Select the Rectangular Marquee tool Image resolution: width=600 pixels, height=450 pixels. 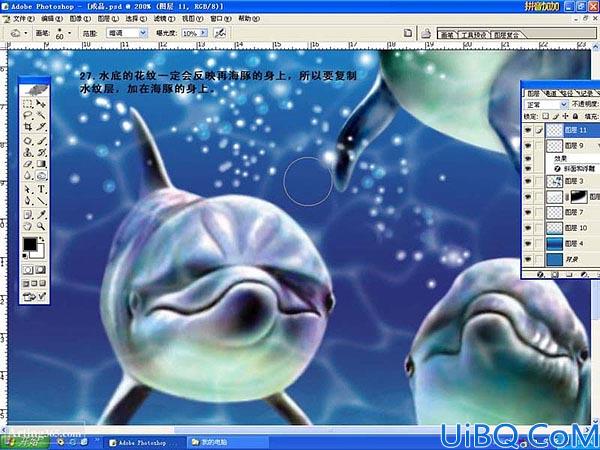coord(28,103)
